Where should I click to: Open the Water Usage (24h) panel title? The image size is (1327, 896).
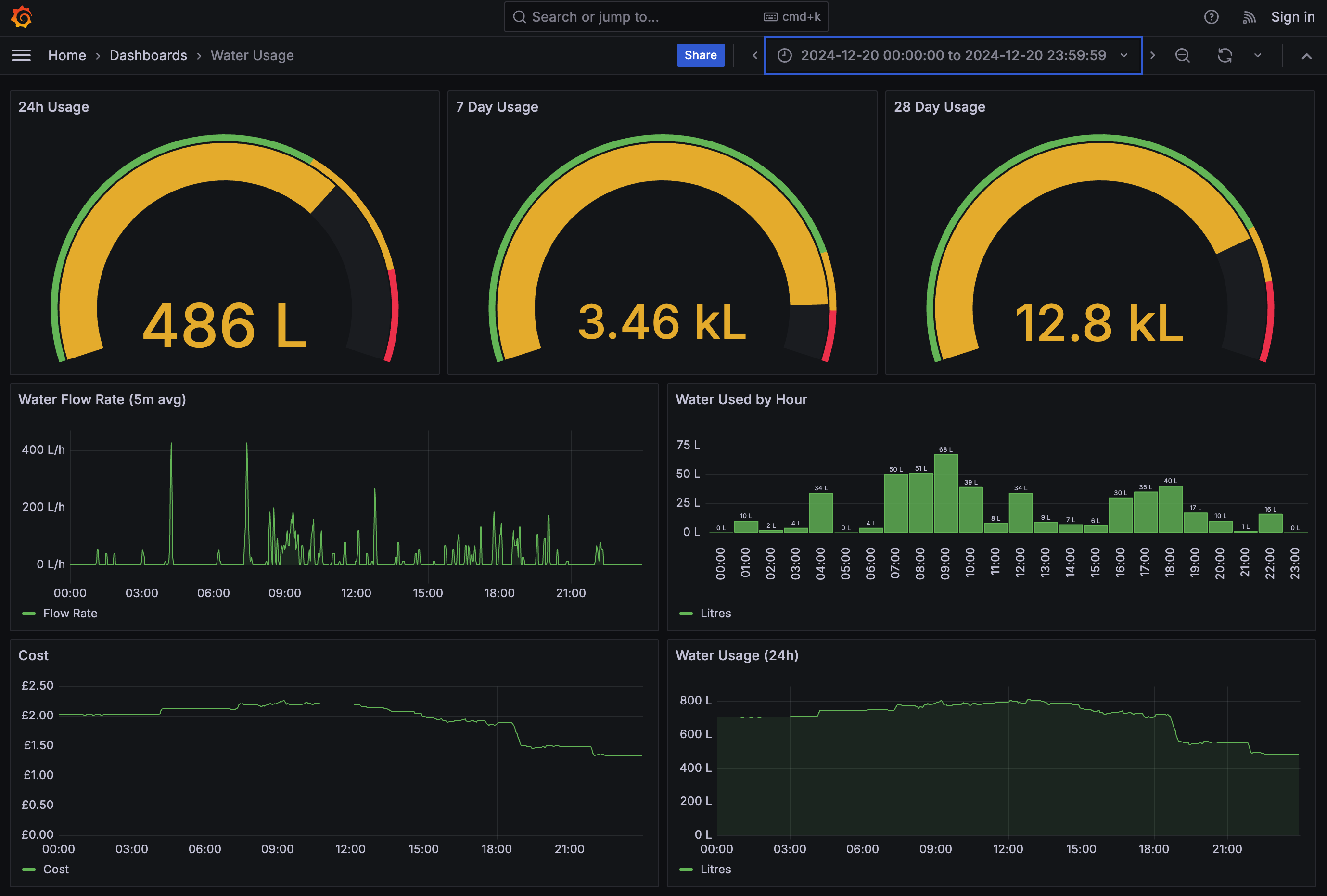[737, 655]
